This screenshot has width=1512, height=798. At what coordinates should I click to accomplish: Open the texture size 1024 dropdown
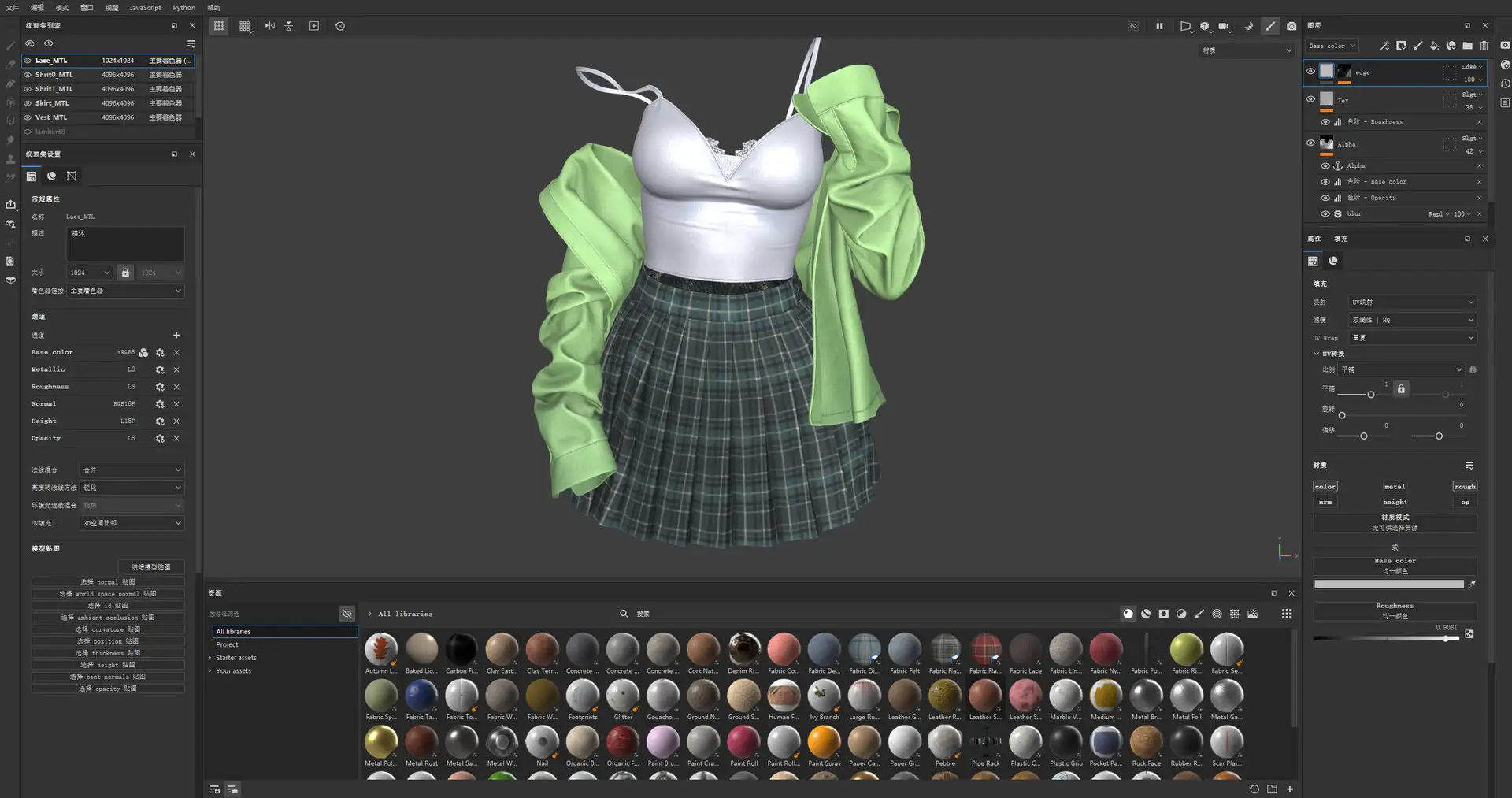90,273
